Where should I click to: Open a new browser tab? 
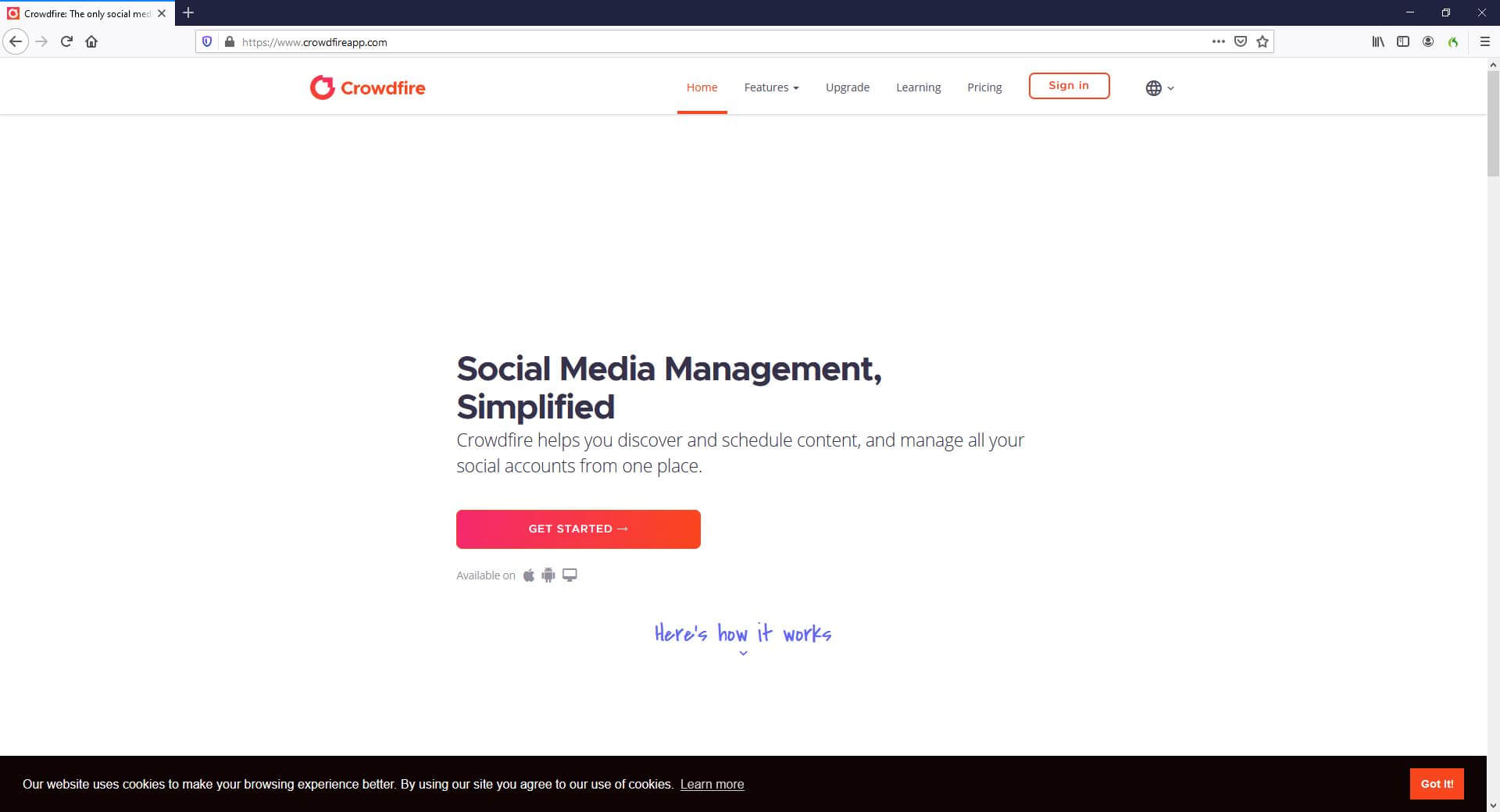pyautogui.click(x=188, y=12)
